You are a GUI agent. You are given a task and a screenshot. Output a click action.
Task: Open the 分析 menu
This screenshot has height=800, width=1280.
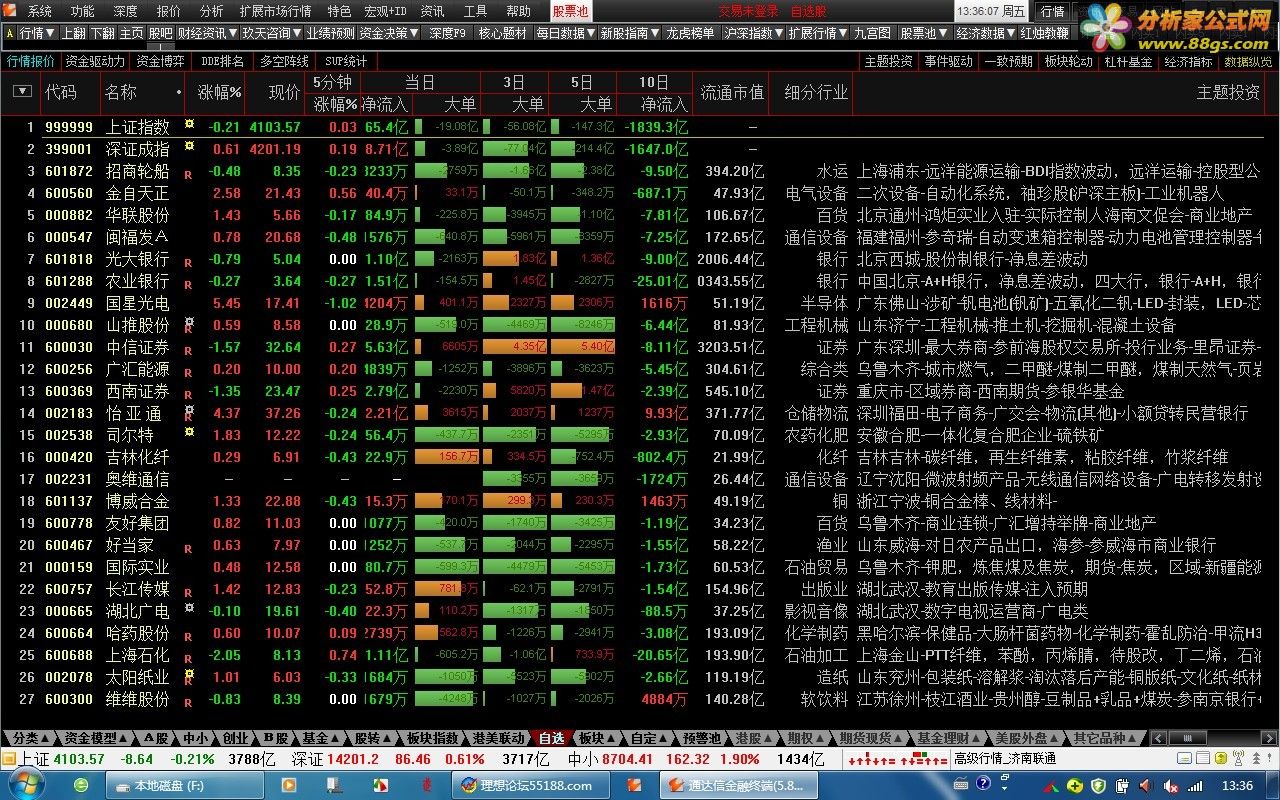tap(211, 11)
